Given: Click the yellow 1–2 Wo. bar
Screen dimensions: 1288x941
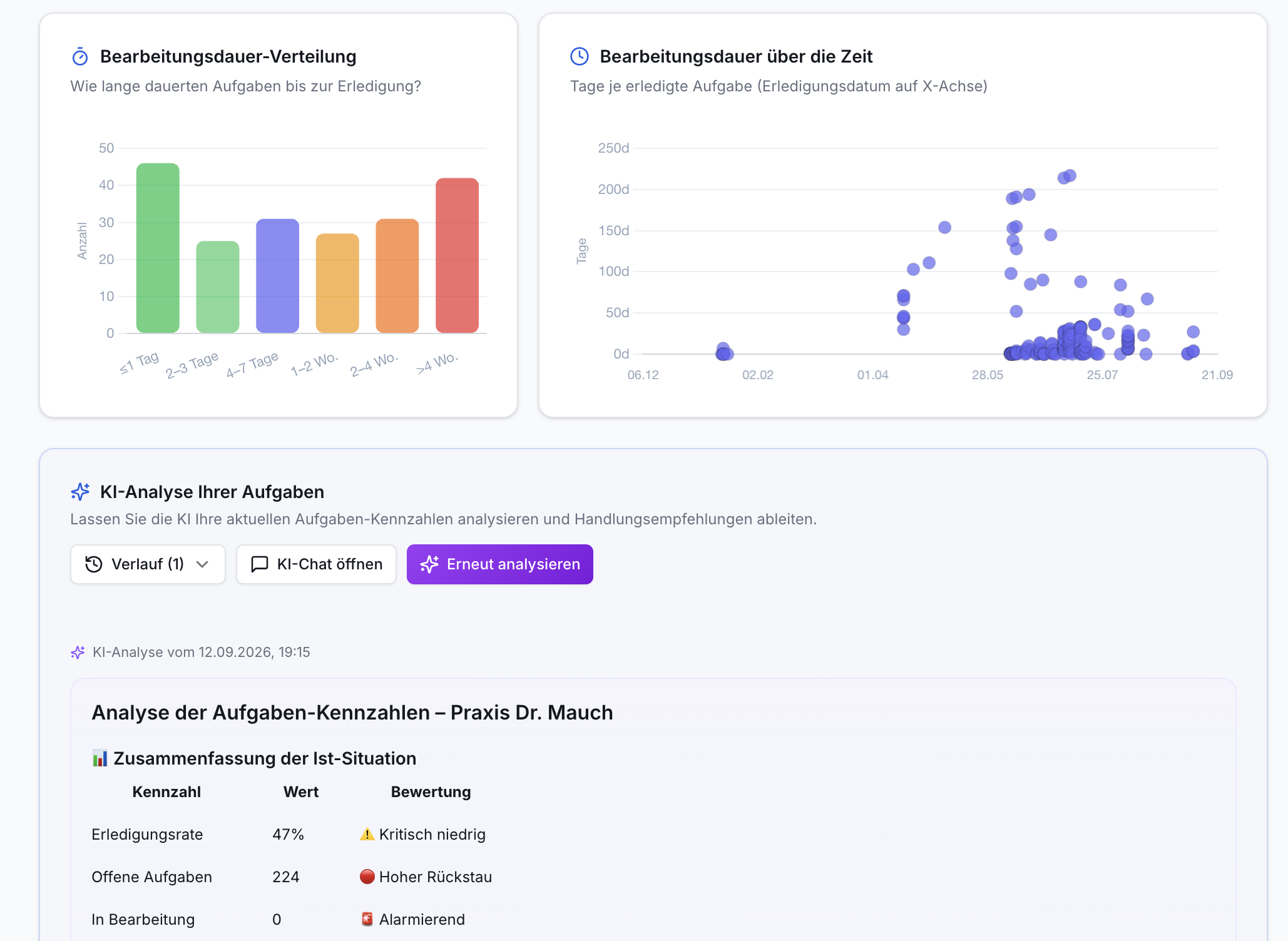Looking at the screenshot, I should [x=337, y=283].
